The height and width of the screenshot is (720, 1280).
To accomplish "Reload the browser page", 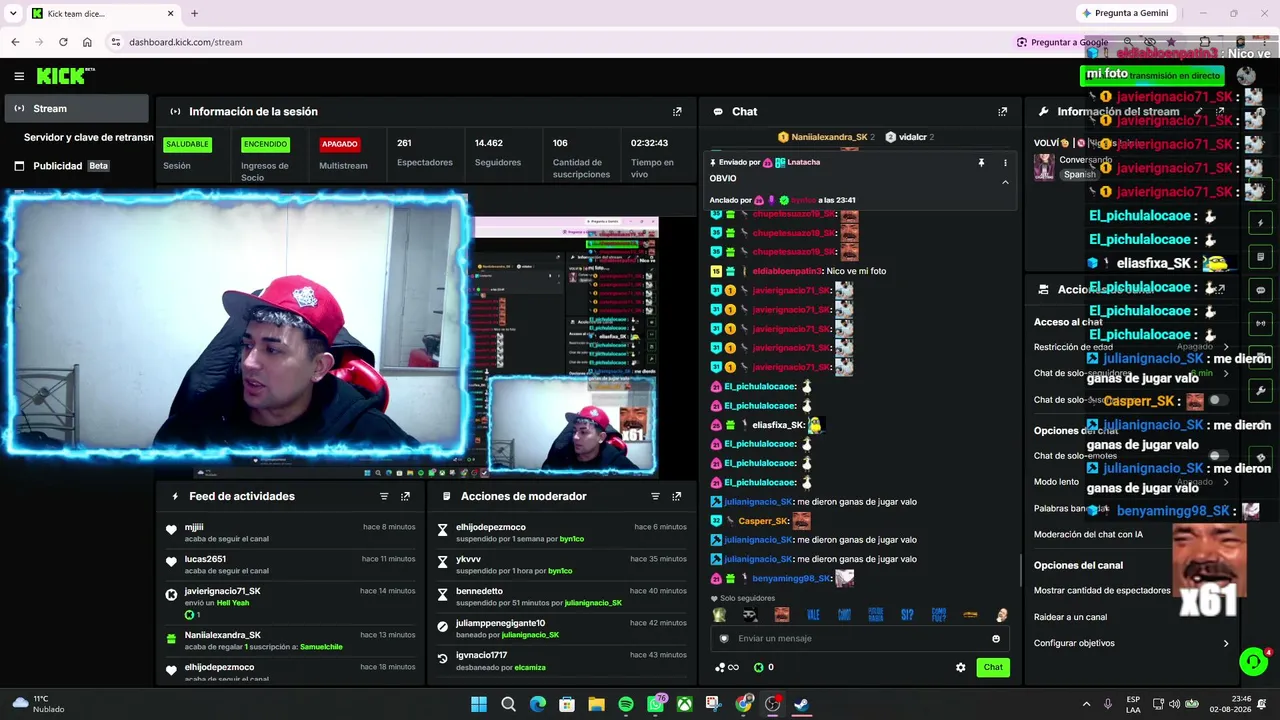I will (x=63, y=42).
